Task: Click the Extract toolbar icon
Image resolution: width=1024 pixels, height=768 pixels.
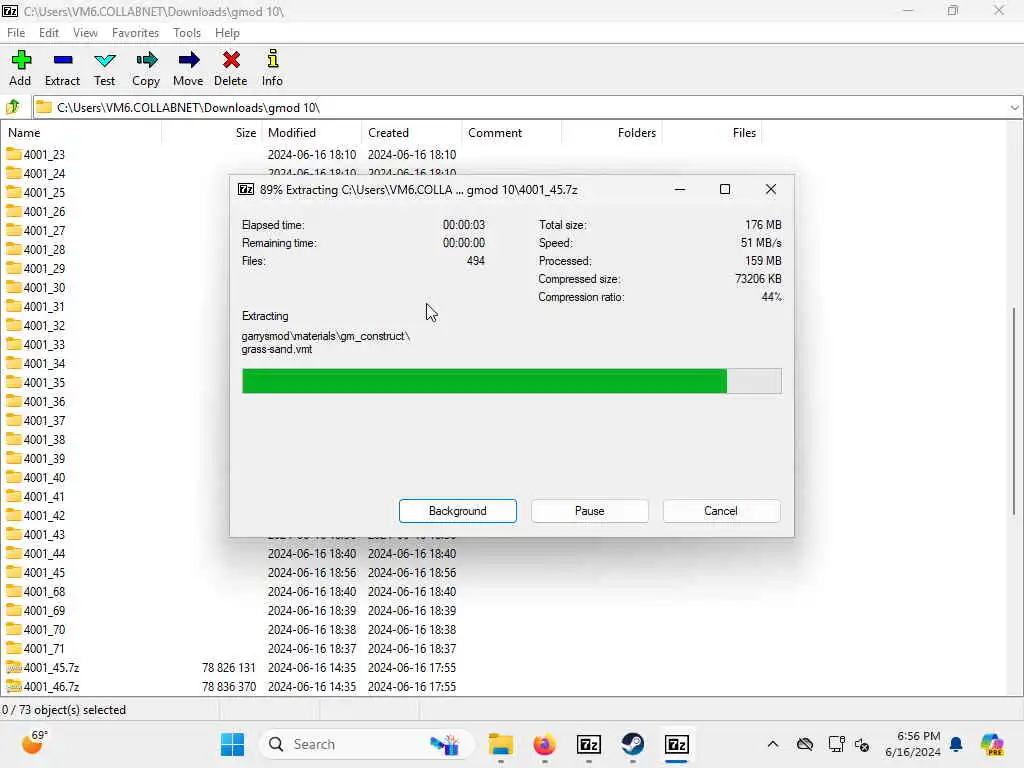Action: [63, 60]
